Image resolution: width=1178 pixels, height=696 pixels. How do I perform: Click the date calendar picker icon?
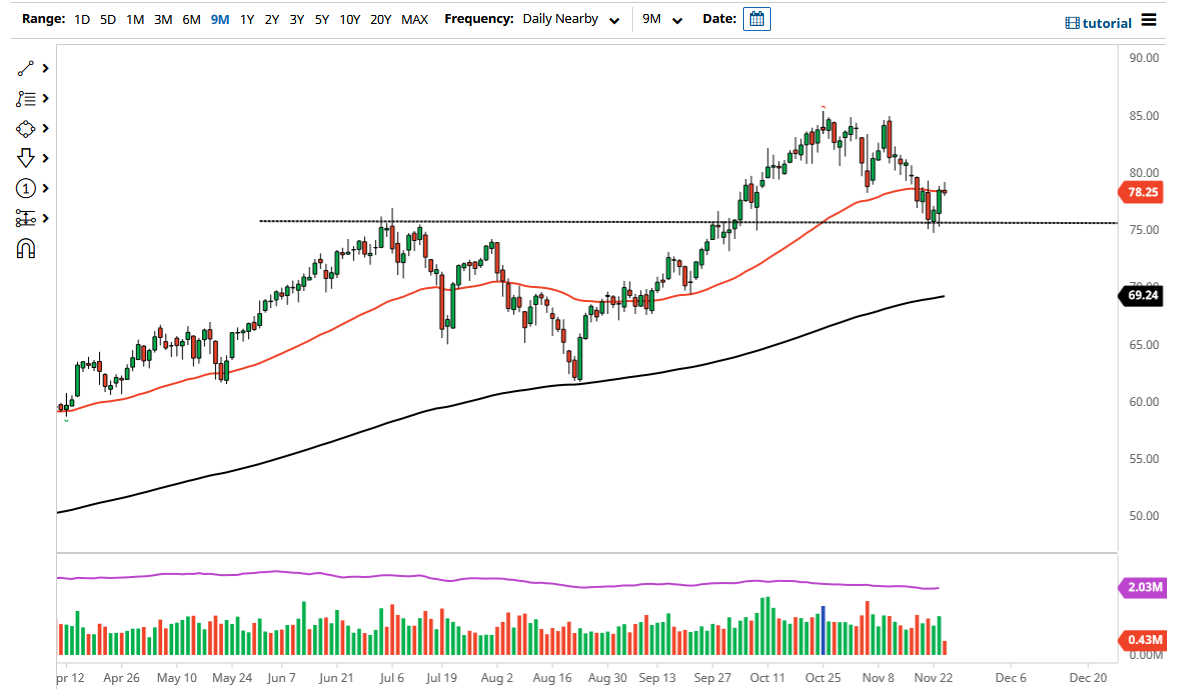[756, 18]
